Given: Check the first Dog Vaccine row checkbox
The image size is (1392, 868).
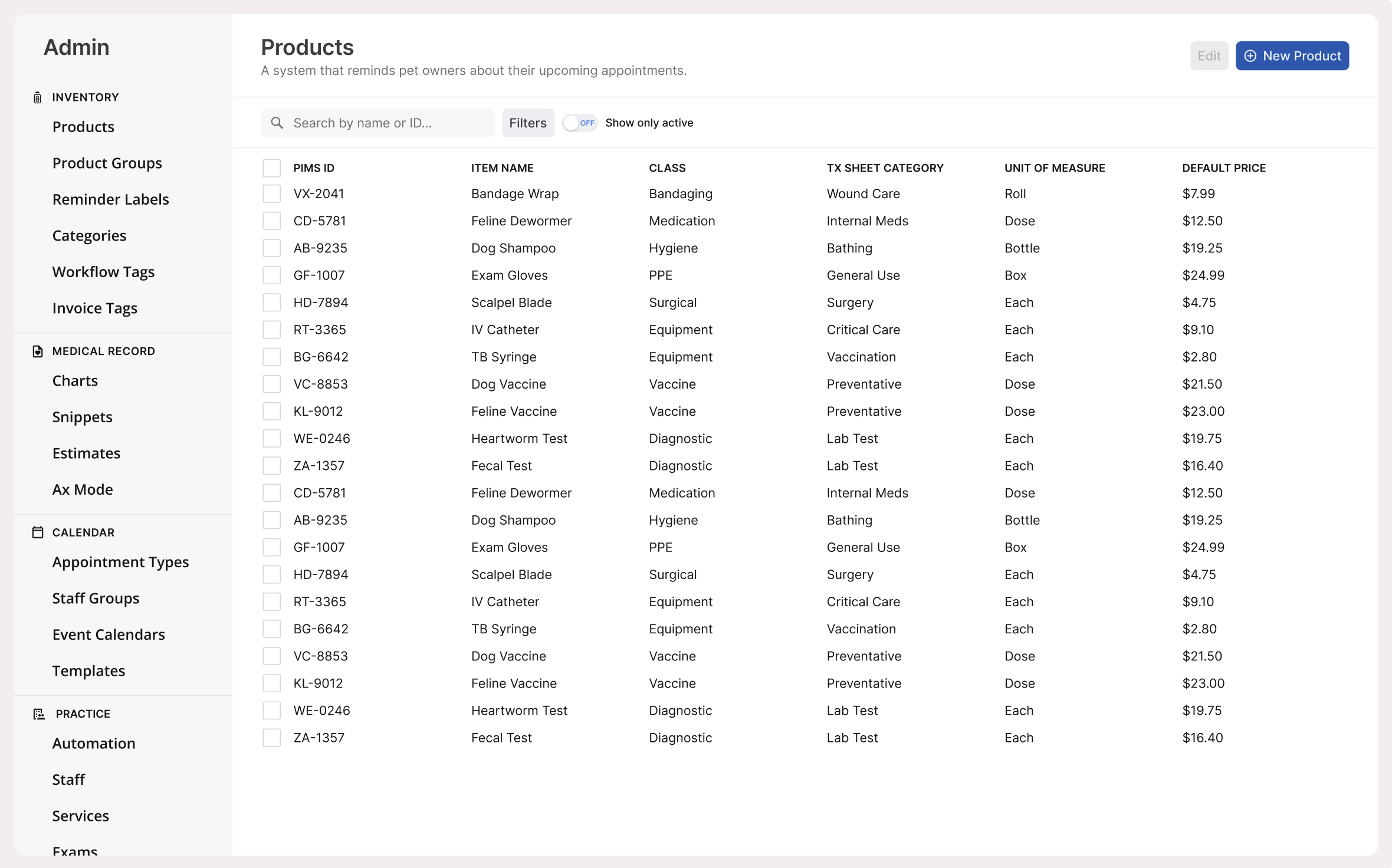Looking at the screenshot, I should pos(271,384).
